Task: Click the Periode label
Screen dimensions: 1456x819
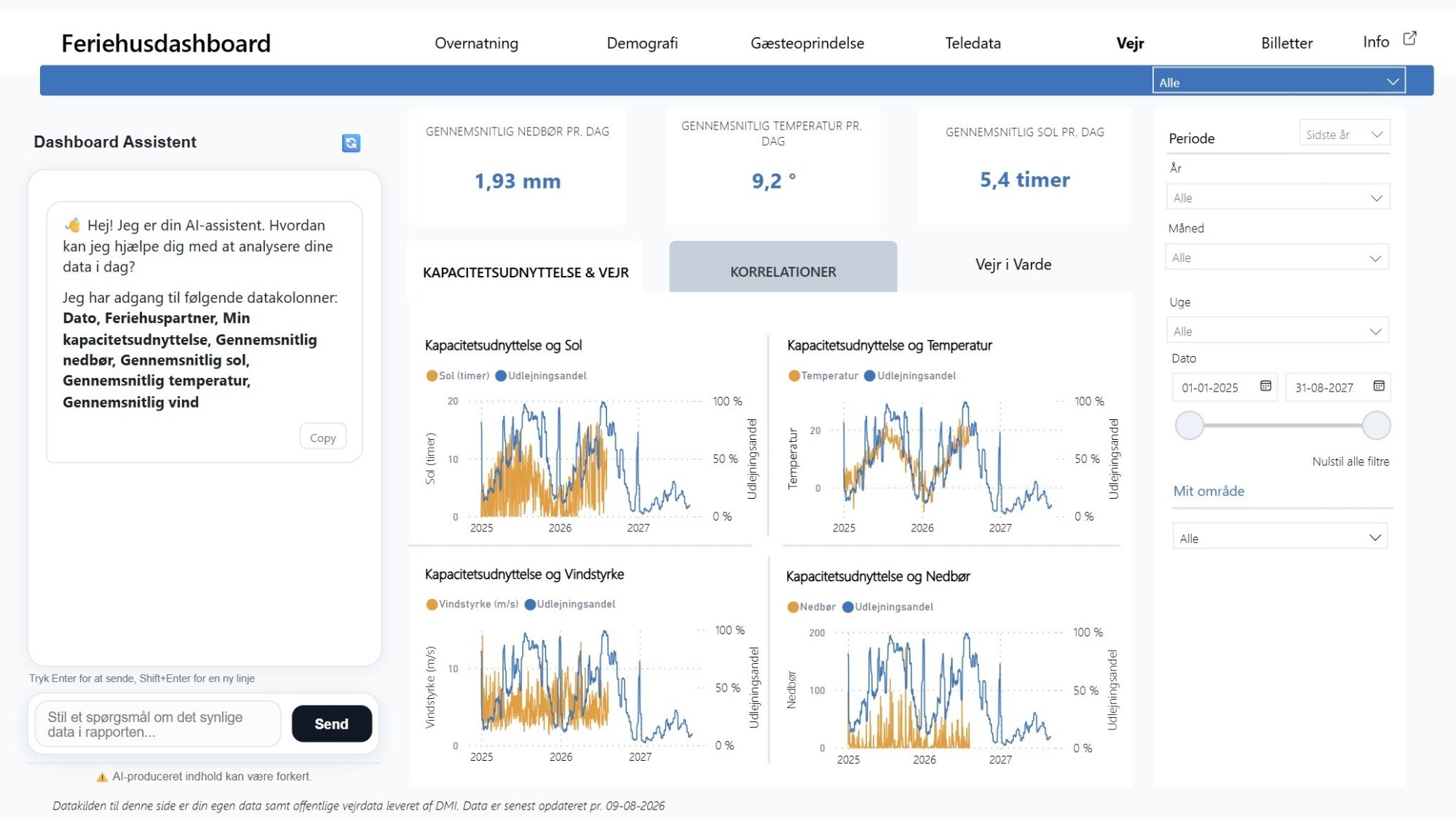Action: (1192, 138)
